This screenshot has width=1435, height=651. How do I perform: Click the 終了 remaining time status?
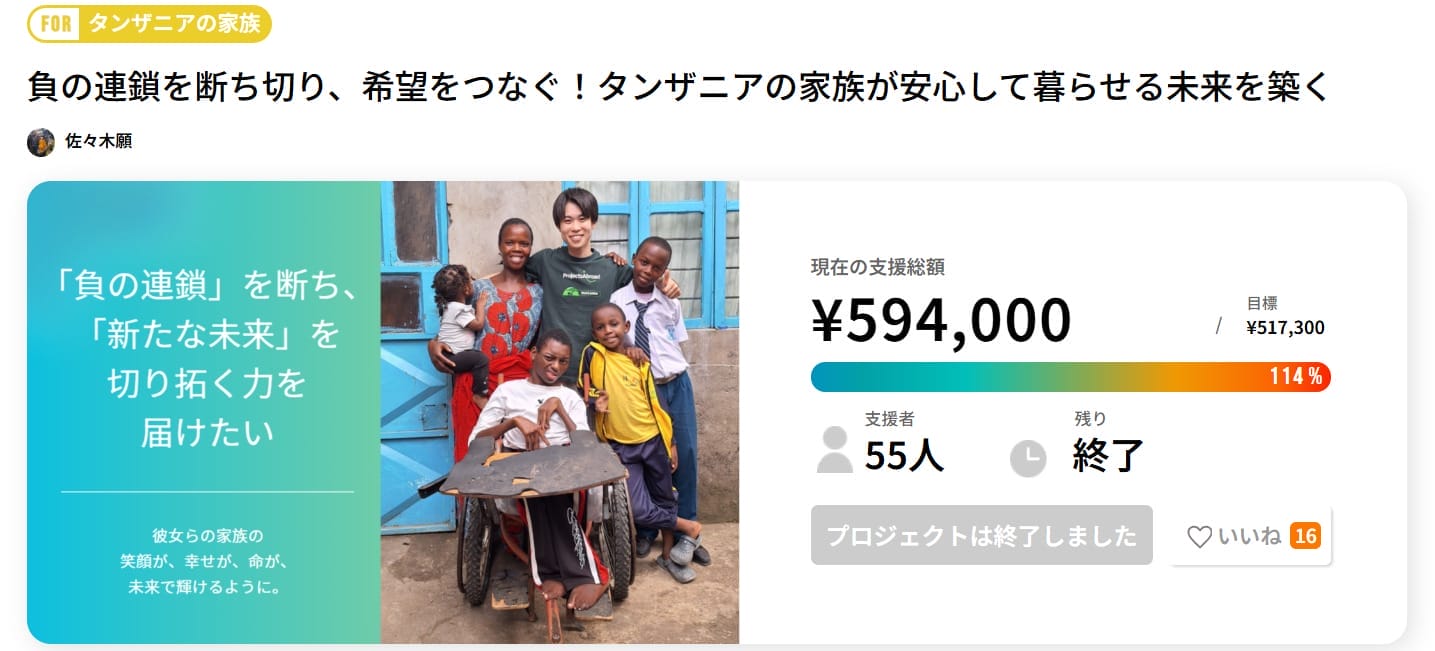pos(1107,455)
